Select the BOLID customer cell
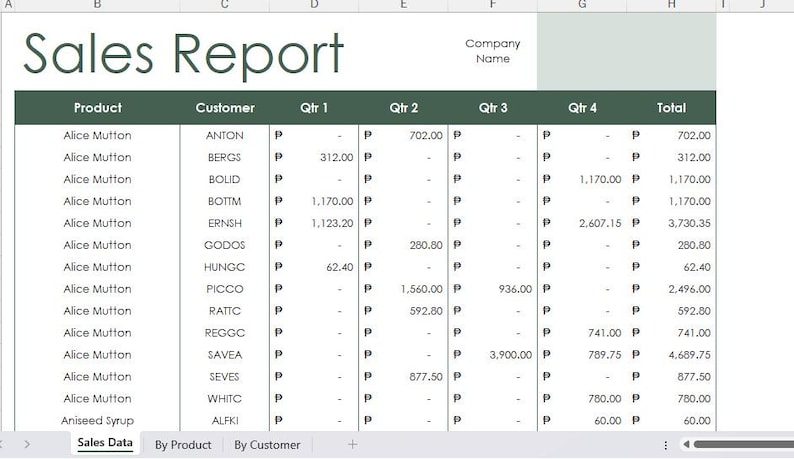This screenshot has width=794, height=459. pos(224,179)
